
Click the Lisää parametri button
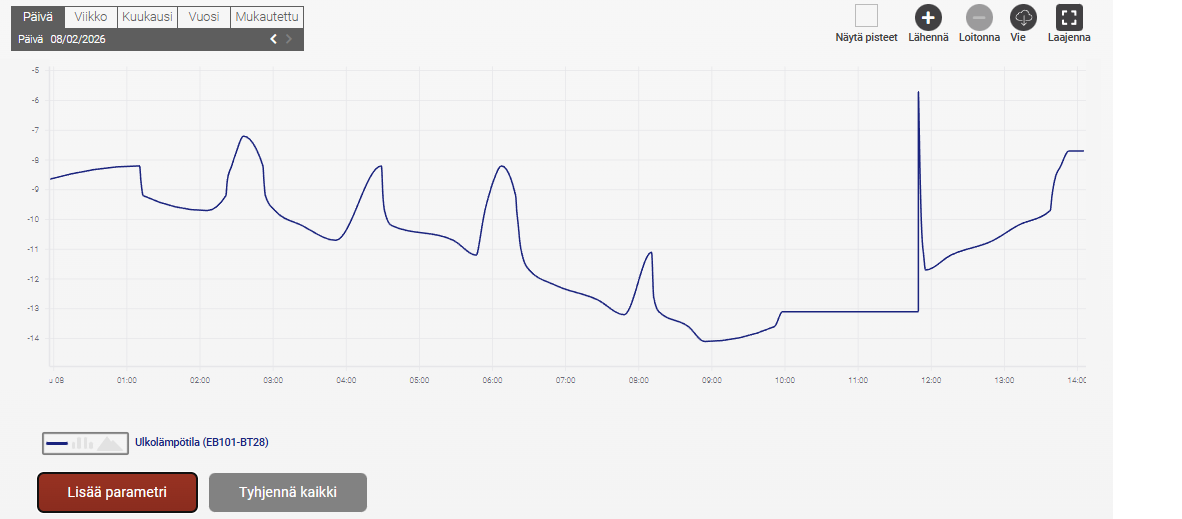tap(117, 492)
